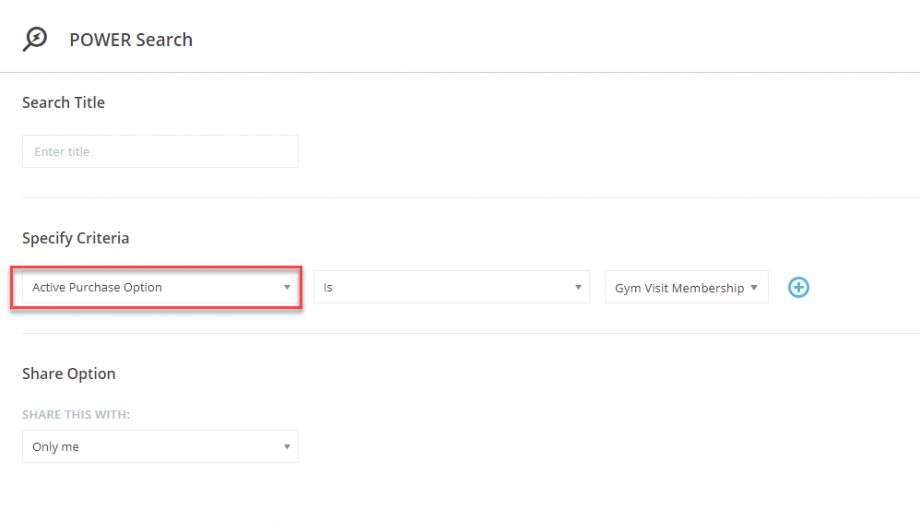920x522 pixels.
Task: Click the Is text in operator field
Action: pyautogui.click(x=328, y=287)
